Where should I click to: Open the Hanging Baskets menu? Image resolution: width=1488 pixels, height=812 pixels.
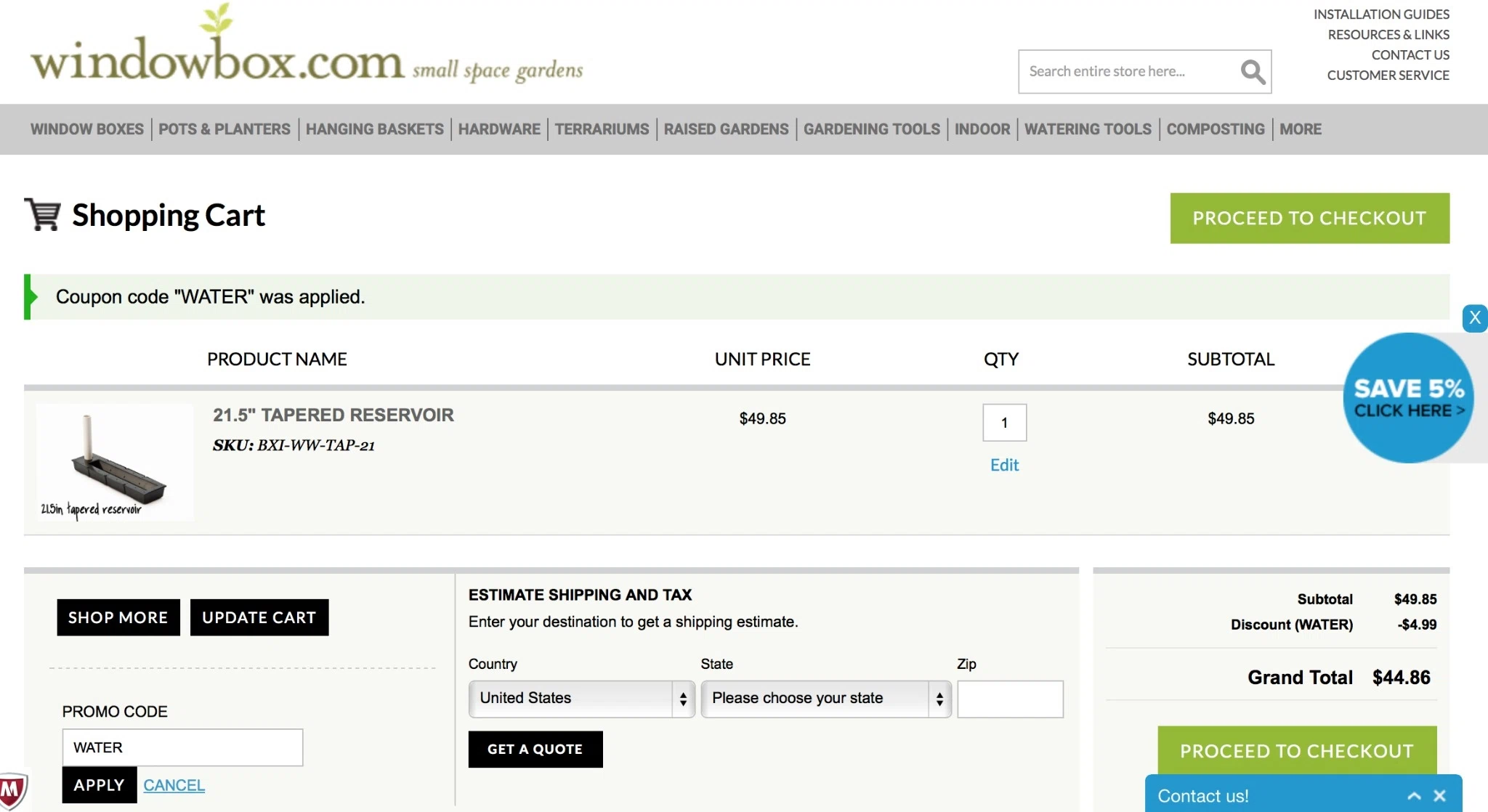tap(374, 129)
